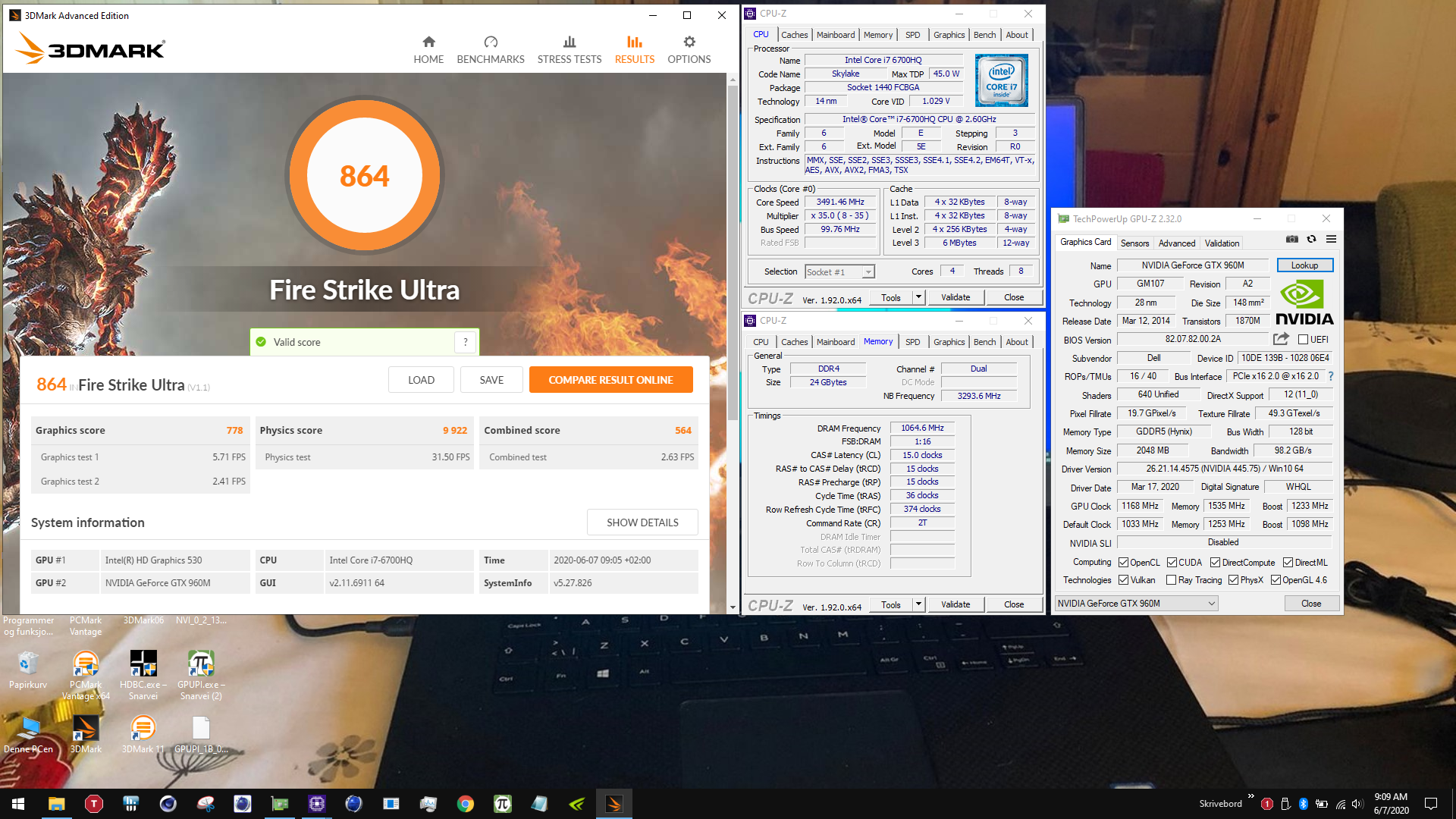Image resolution: width=1456 pixels, height=819 pixels.
Task: Open Validation tab in GPU-Z
Action: pyautogui.click(x=1222, y=243)
